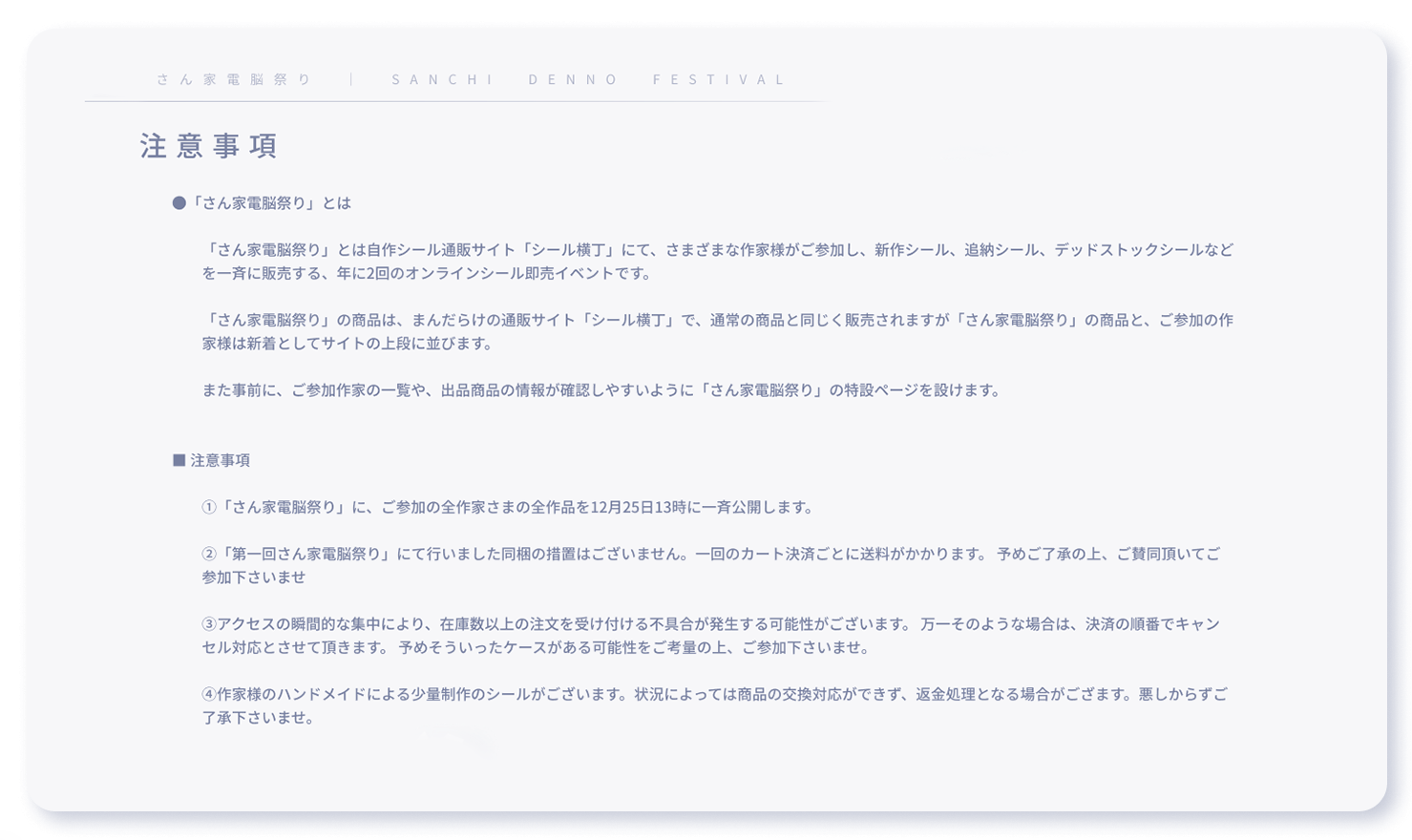
Task: Click the circled number ④ marker
Action: 209,695
